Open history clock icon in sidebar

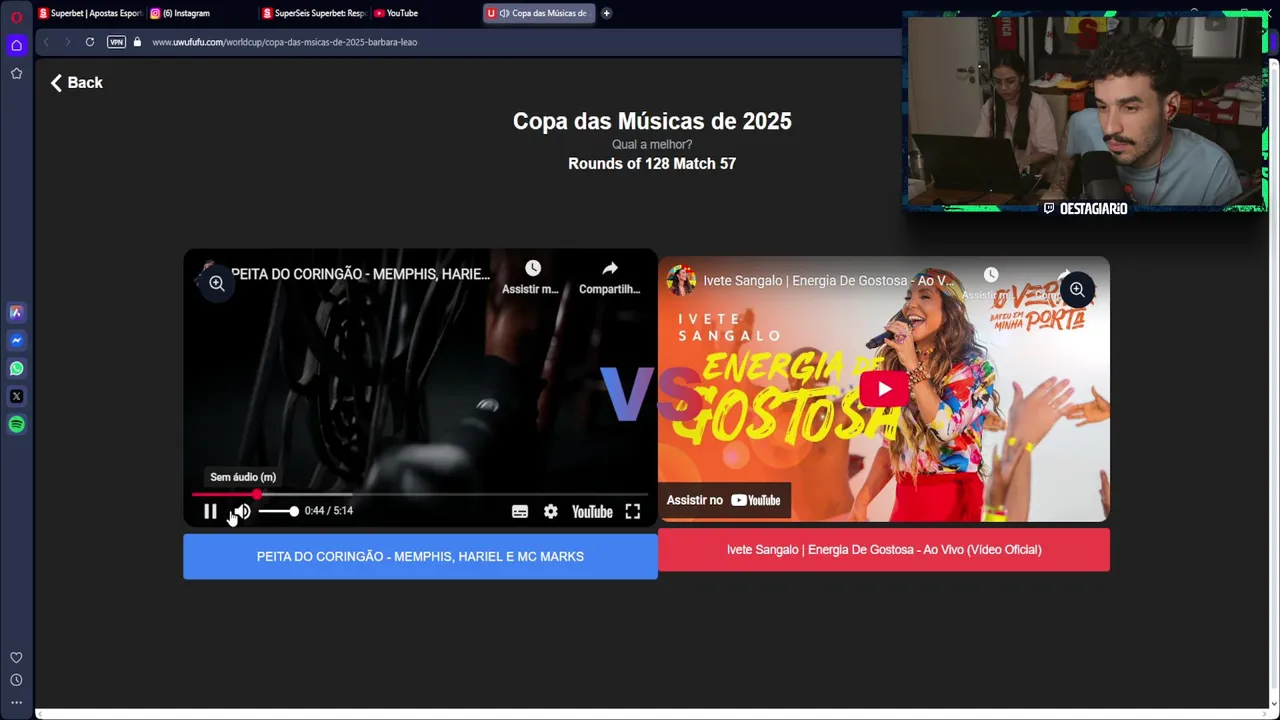click(x=16, y=680)
